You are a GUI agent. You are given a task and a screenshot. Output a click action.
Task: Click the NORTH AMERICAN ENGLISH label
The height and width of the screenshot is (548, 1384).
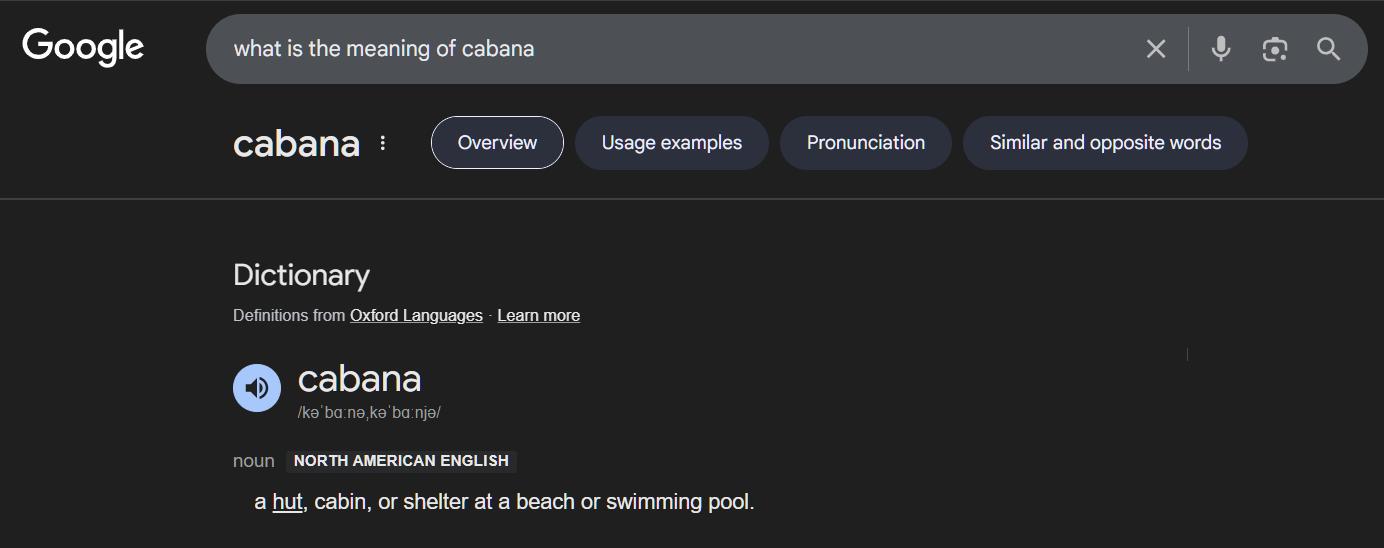pos(401,461)
